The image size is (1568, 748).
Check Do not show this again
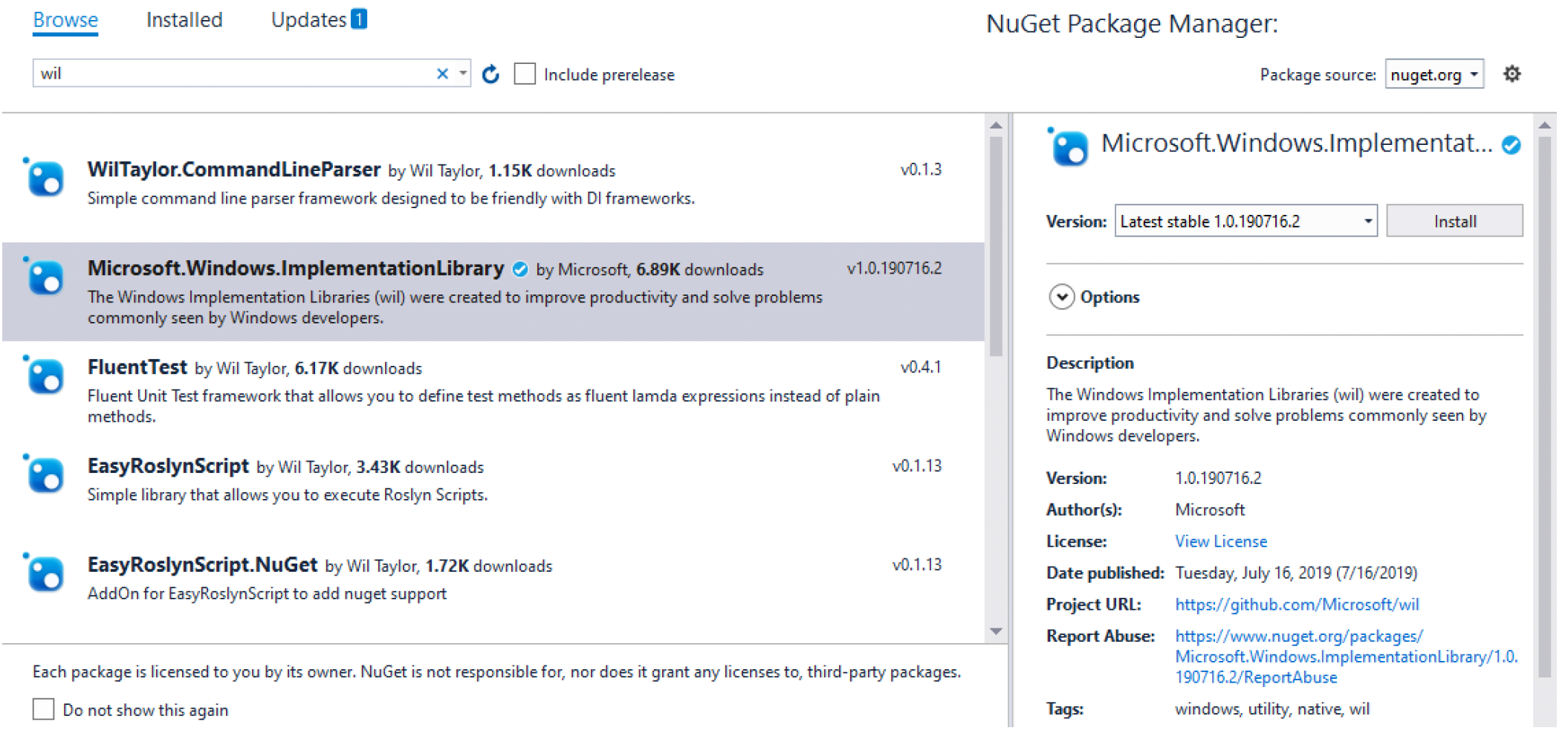click(x=44, y=709)
